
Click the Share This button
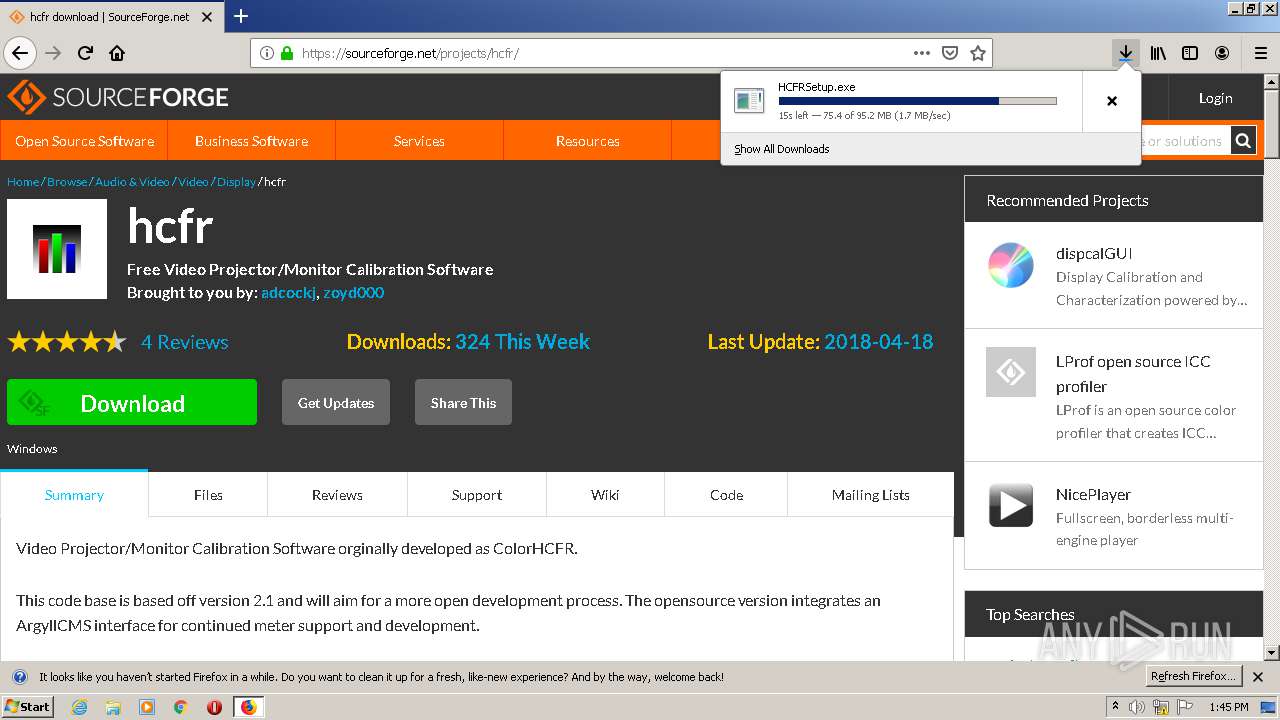pos(463,403)
